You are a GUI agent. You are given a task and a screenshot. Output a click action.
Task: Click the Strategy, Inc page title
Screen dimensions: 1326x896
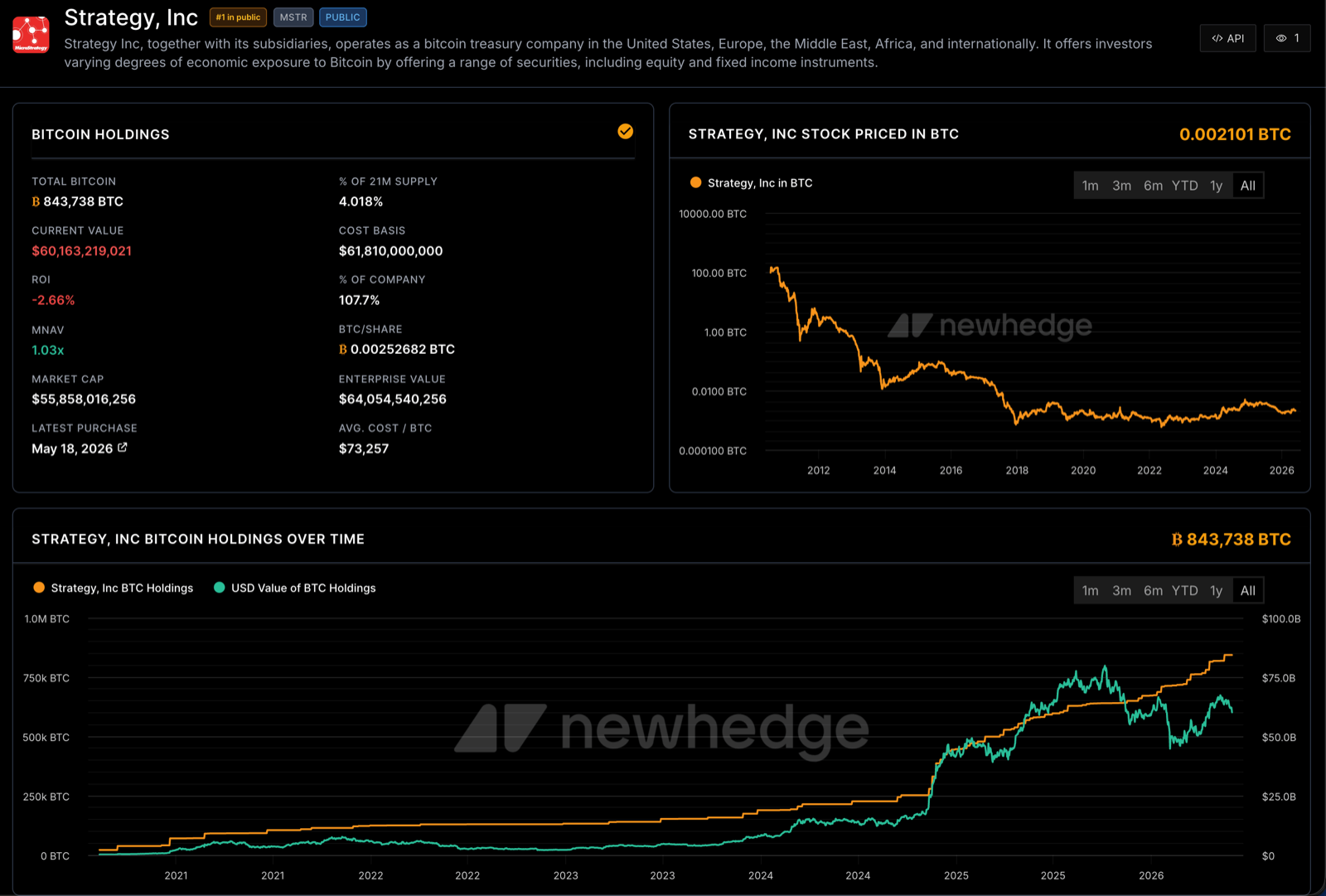point(131,17)
